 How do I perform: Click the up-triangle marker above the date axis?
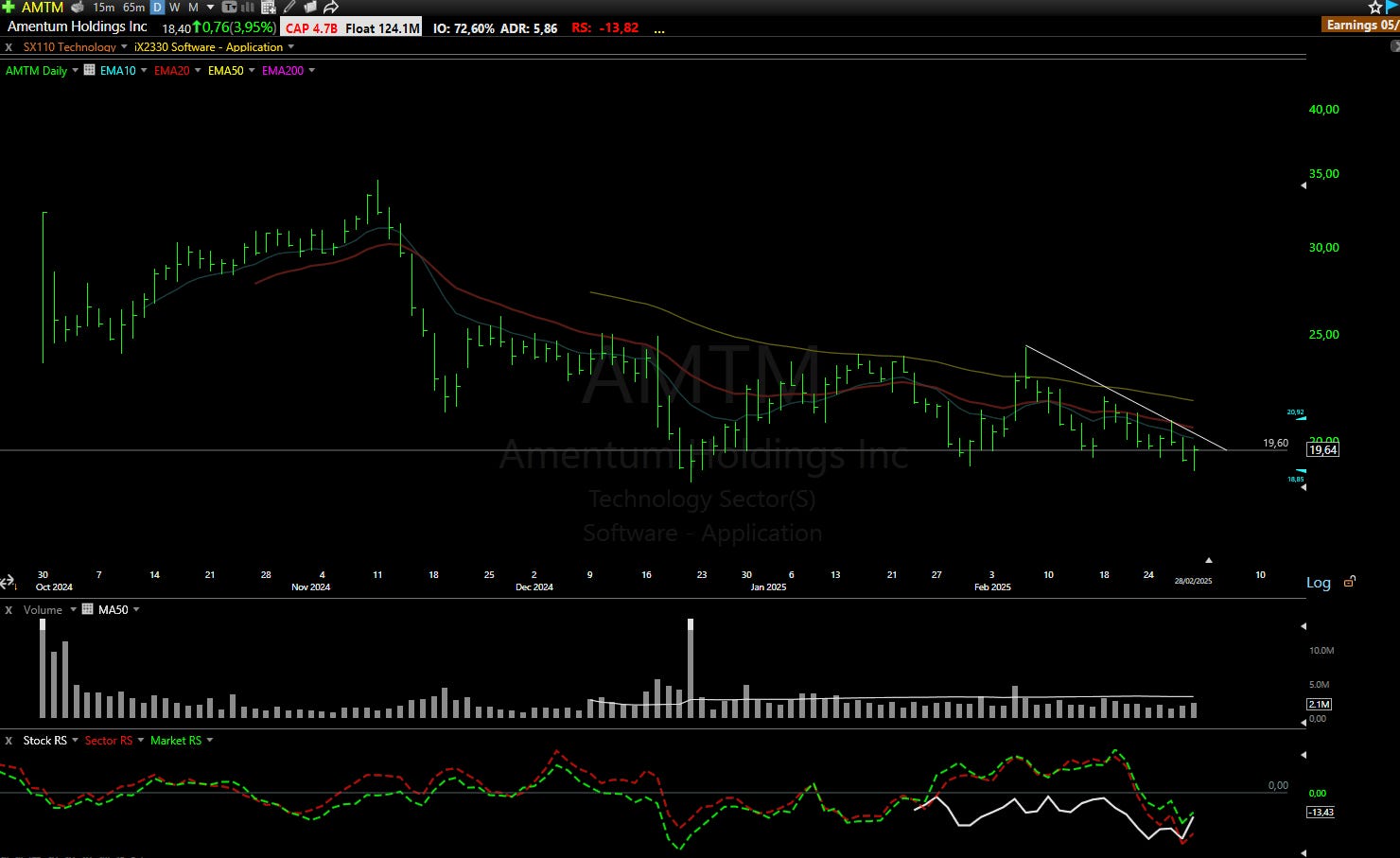(1208, 560)
